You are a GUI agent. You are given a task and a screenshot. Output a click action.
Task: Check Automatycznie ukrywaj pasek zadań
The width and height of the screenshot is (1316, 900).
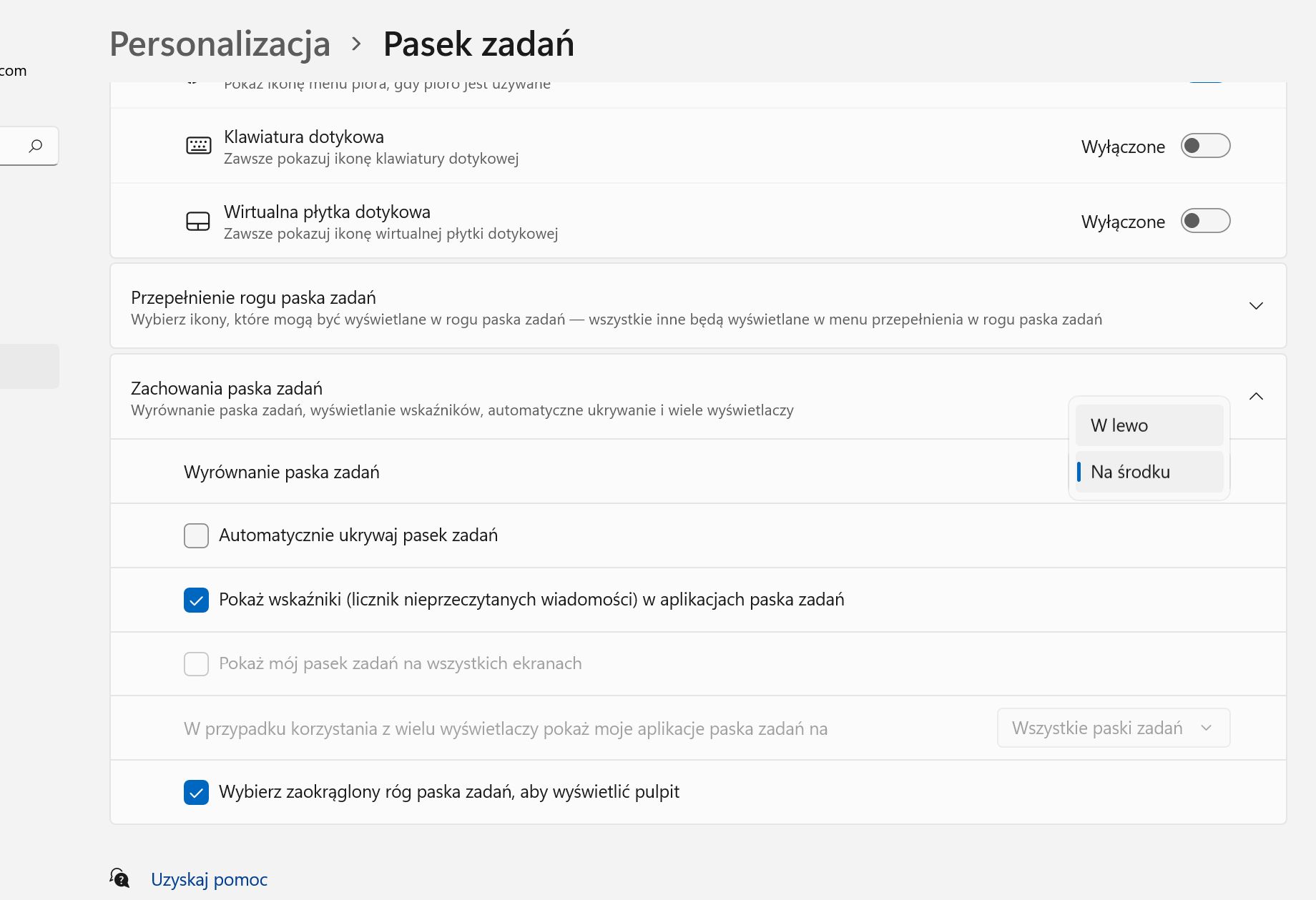(196, 535)
